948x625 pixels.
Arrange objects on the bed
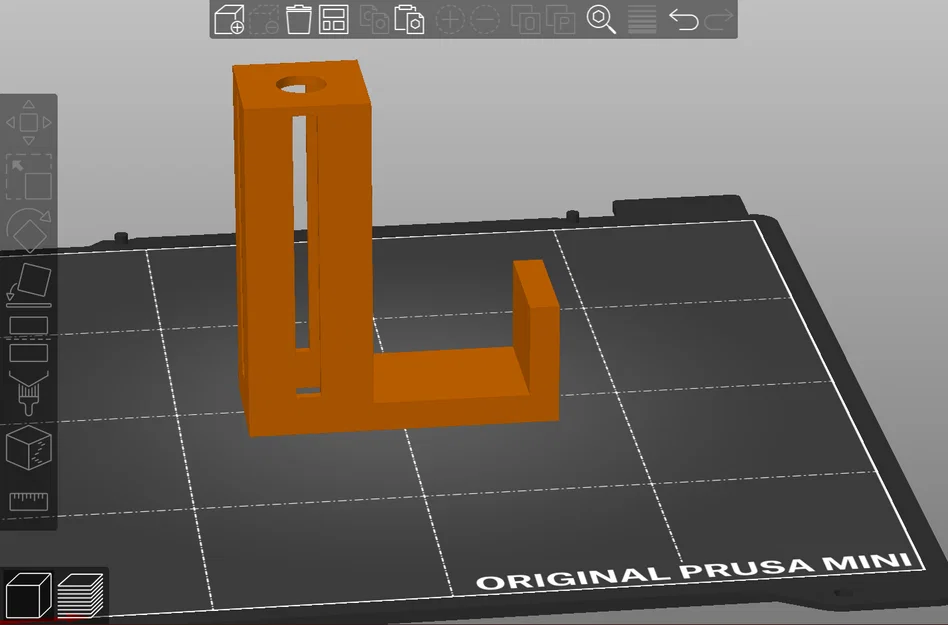334,19
